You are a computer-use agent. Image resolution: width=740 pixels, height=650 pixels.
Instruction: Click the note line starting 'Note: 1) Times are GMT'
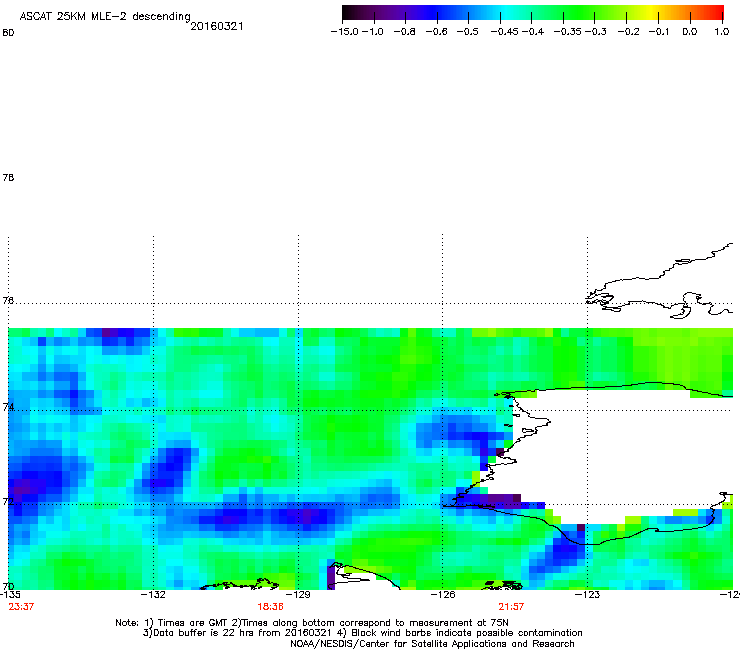[x=312, y=623]
